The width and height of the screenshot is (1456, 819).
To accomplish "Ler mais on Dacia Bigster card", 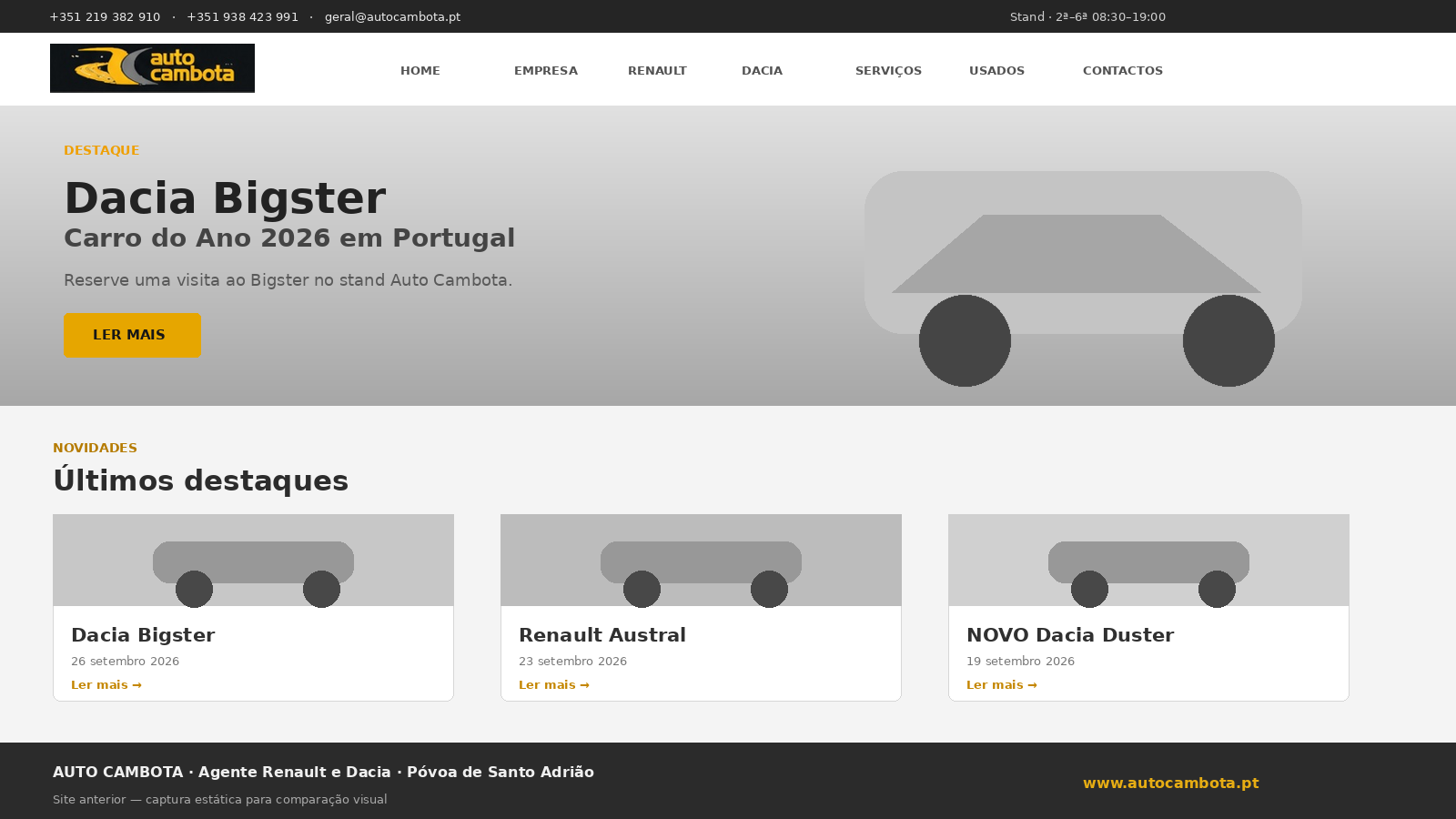I will (106, 685).
